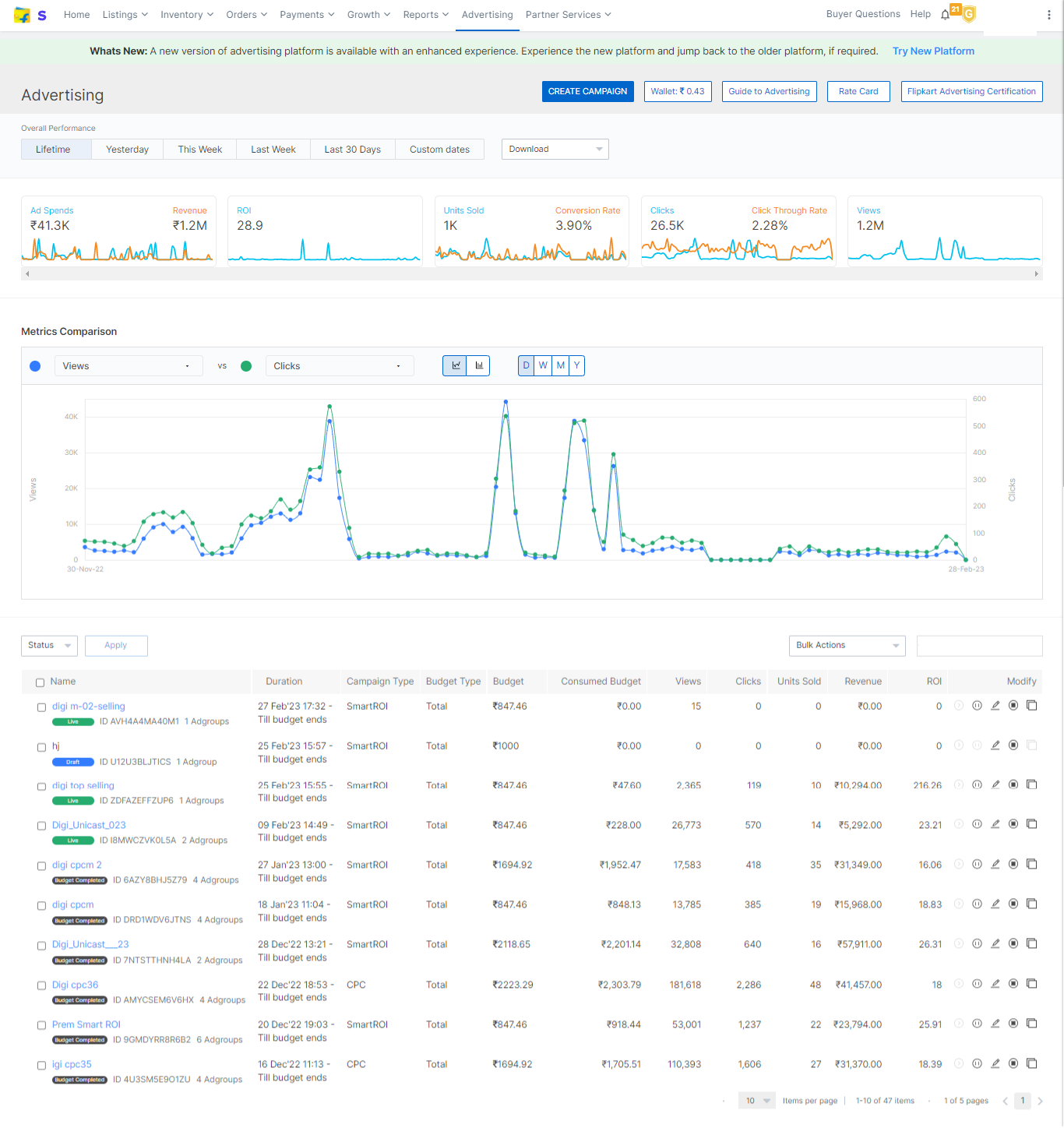Edit the hj draft campaign
The image size is (1064, 1128).
(995, 746)
